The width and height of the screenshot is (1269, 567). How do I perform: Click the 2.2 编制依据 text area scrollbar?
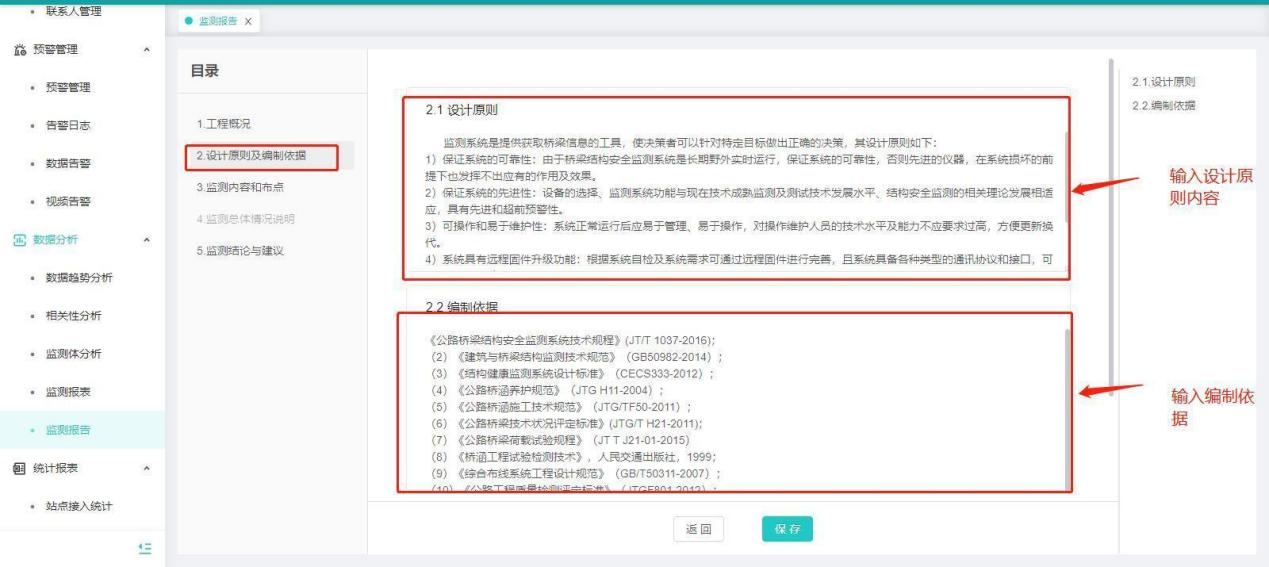[1066, 400]
